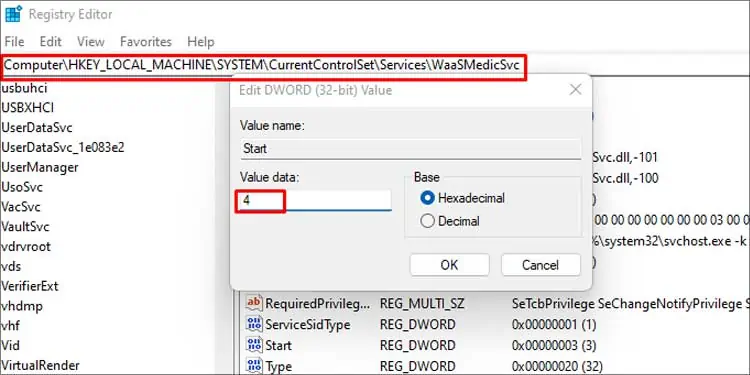Select the VerifierExt key

[30, 286]
